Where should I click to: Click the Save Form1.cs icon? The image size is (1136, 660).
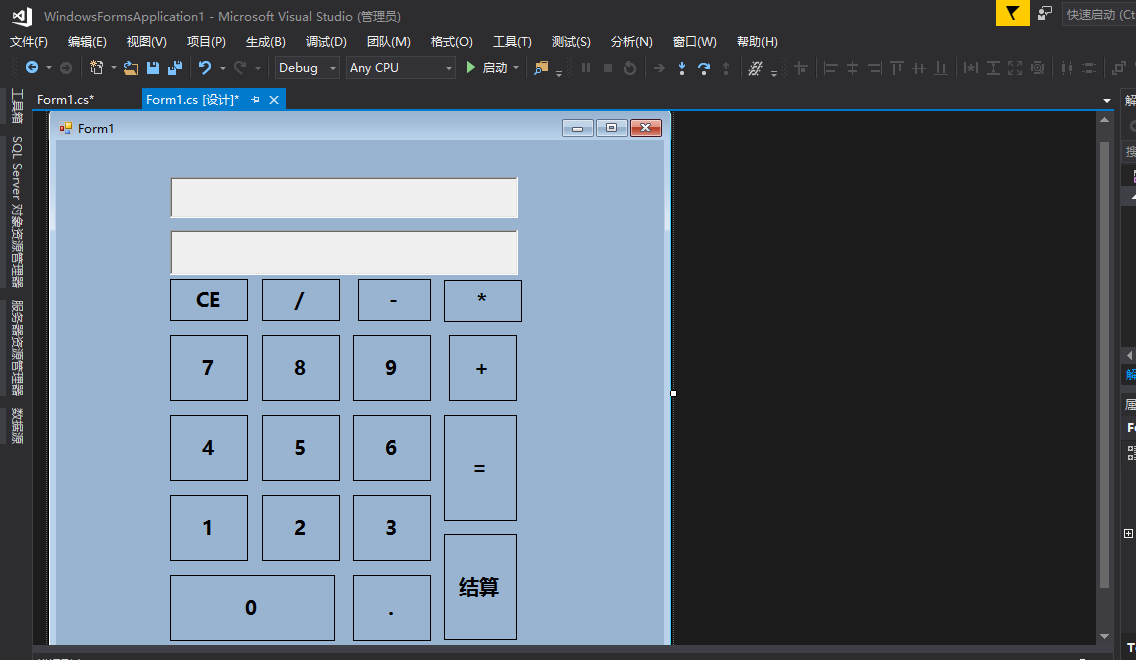[x=153, y=68]
